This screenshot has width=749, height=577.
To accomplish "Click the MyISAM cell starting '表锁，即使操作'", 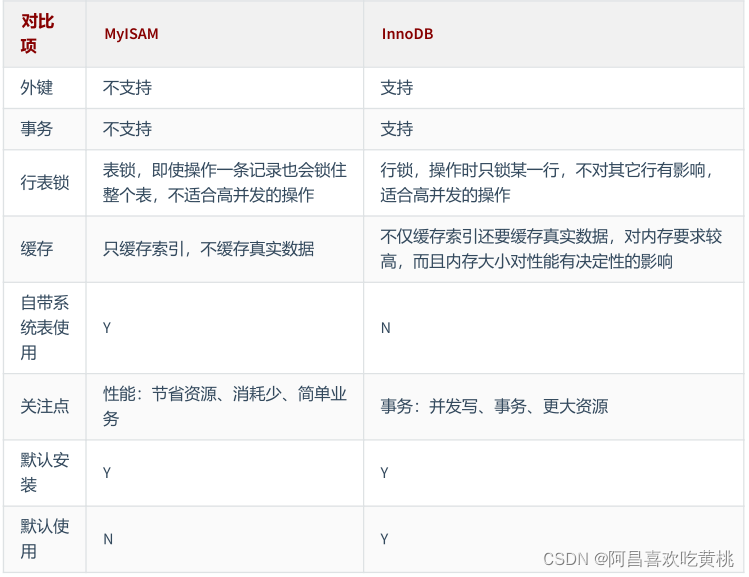I will (225, 182).
